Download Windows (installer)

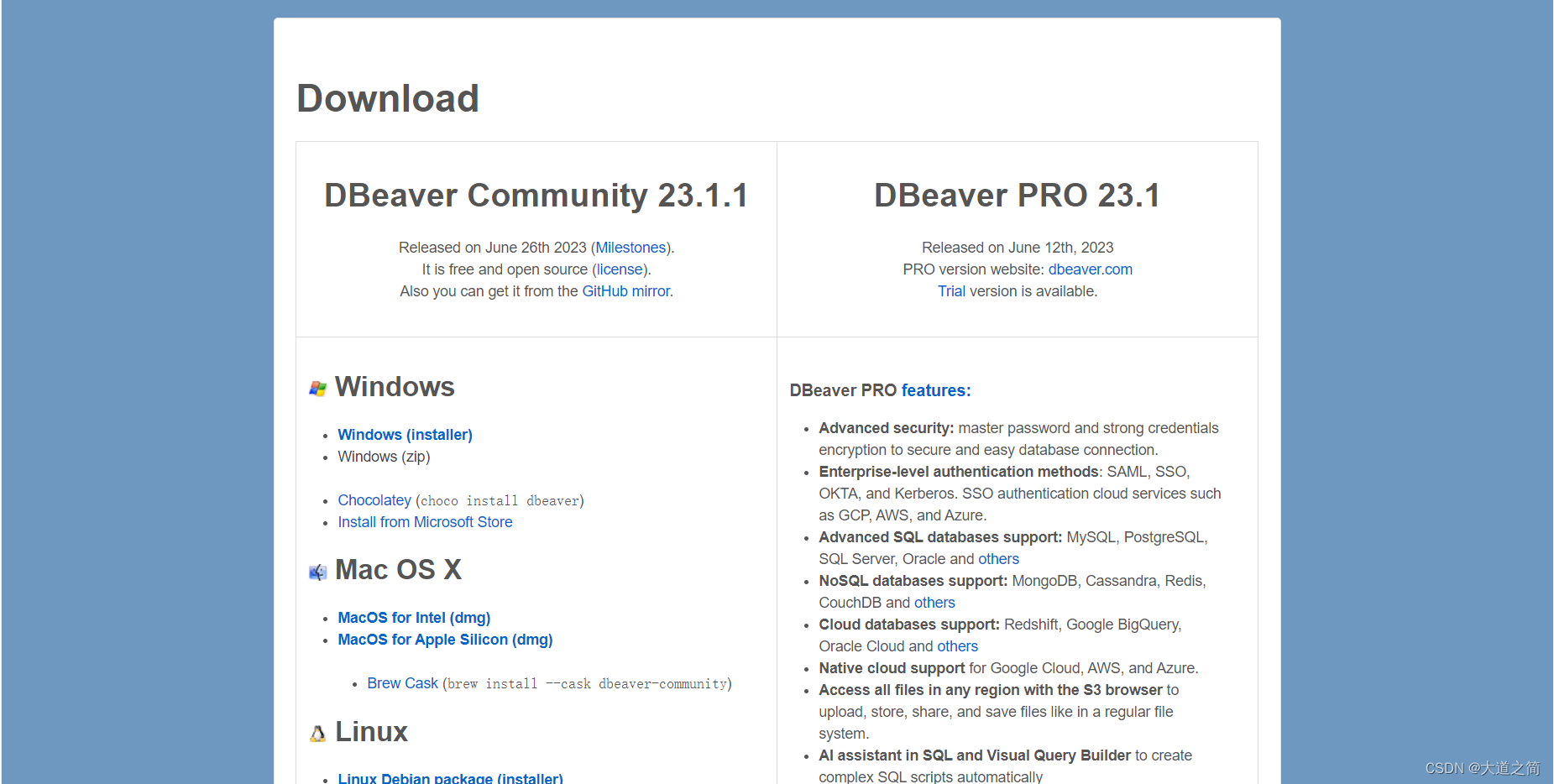(x=405, y=435)
